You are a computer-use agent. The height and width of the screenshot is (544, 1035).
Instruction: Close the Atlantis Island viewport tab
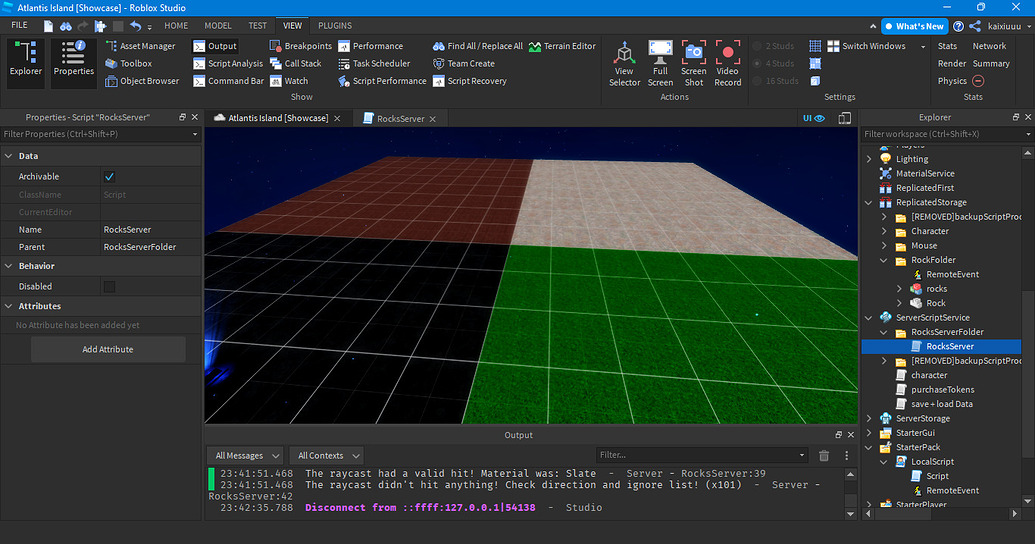[x=337, y=119]
